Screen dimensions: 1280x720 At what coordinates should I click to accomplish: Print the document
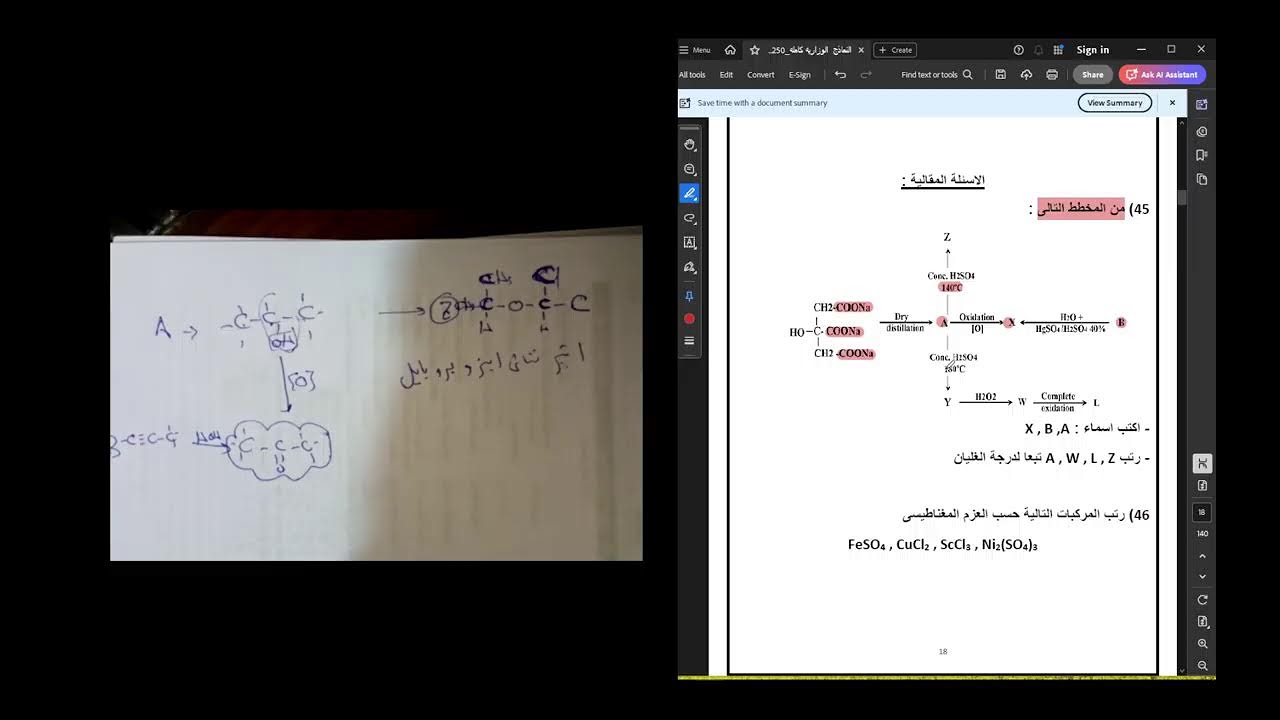(1052, 75)
